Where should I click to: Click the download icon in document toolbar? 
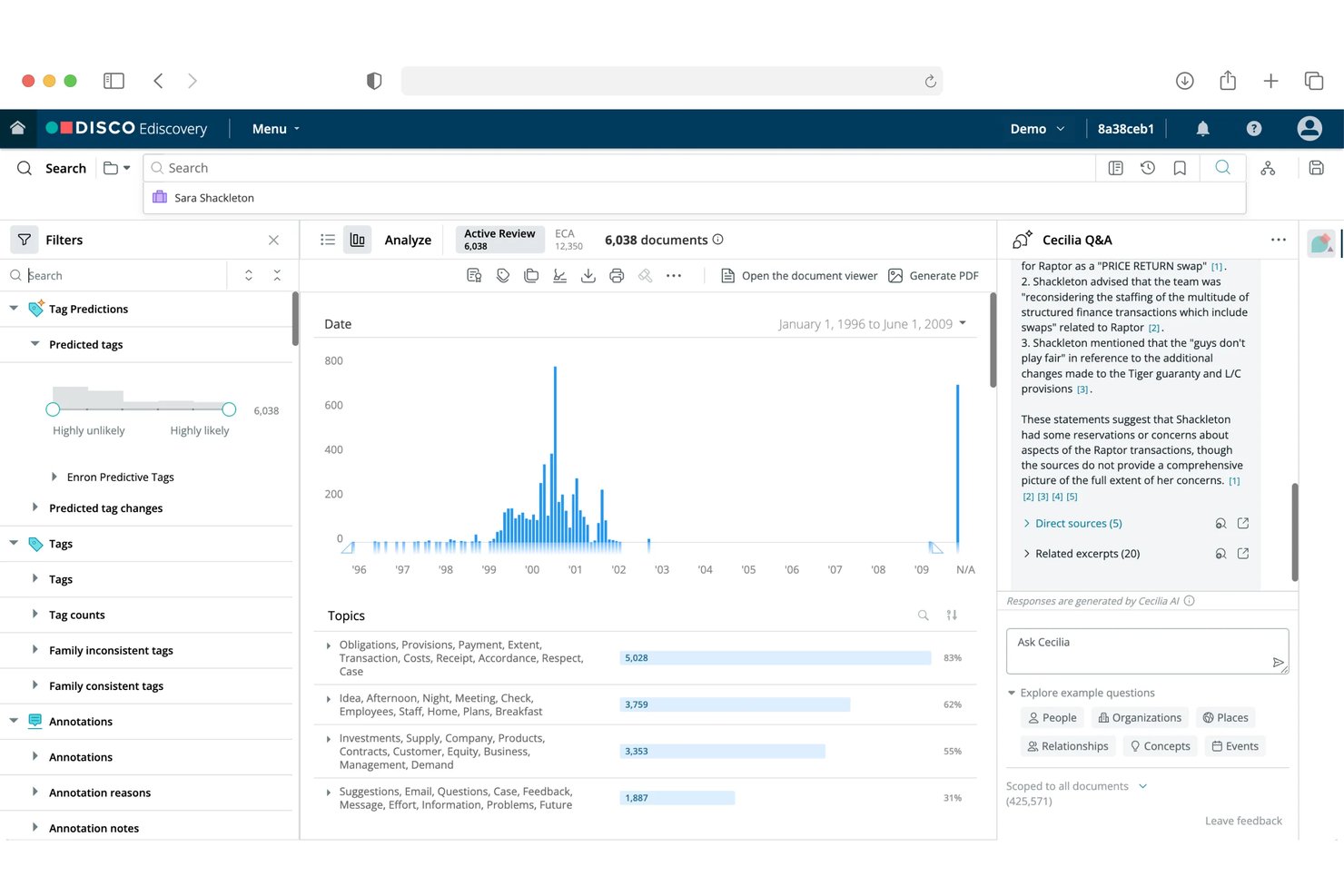coord(588,276)
